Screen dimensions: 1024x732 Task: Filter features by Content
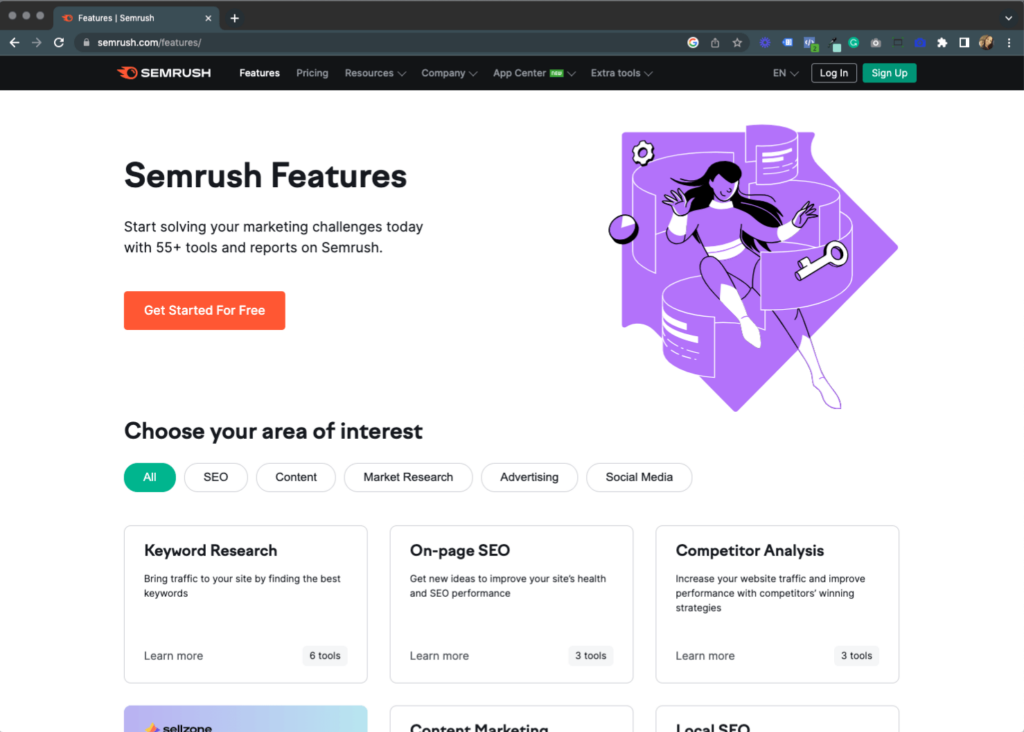(296, 477)
